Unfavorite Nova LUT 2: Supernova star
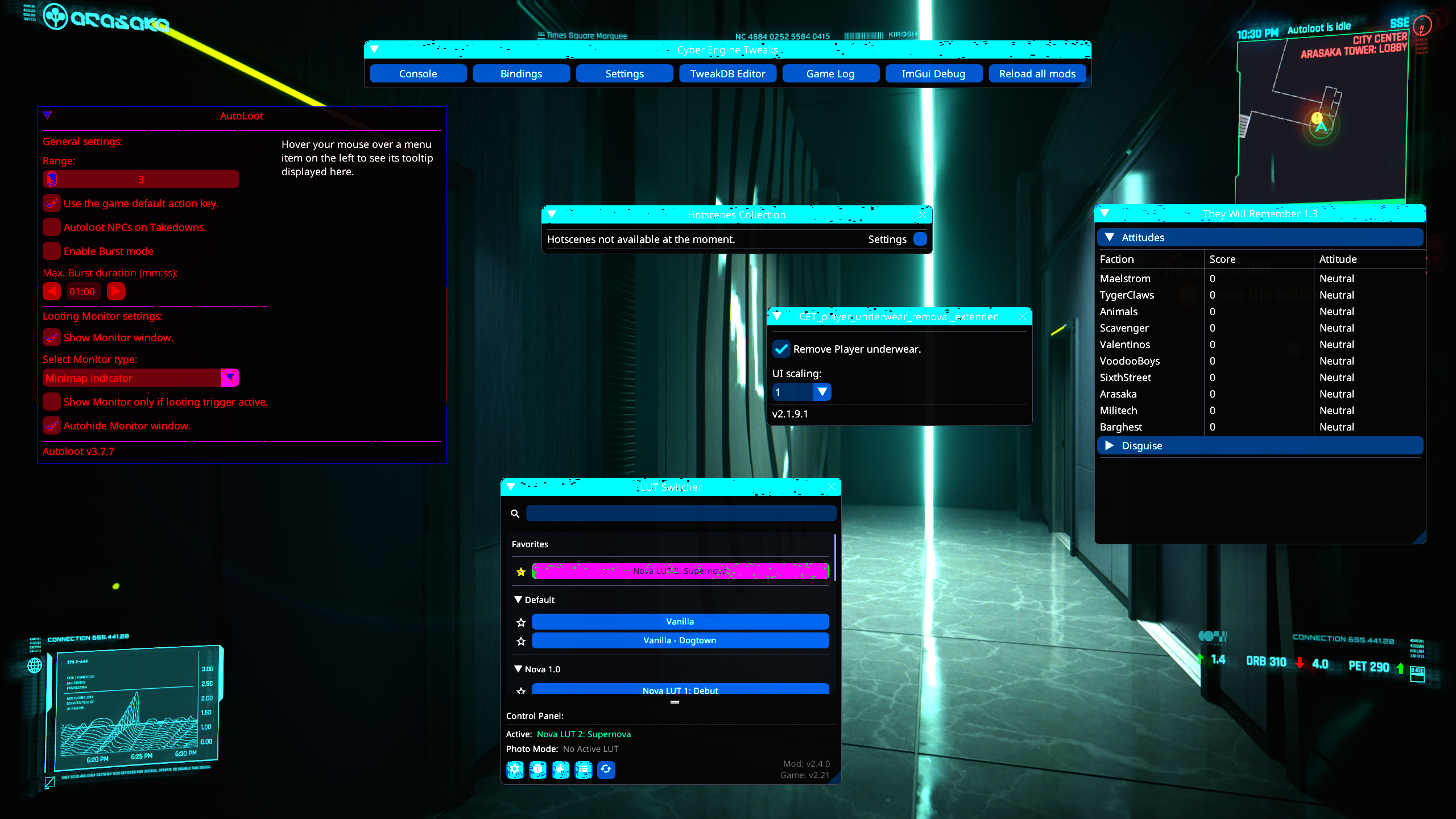 [x=520, y=572]
